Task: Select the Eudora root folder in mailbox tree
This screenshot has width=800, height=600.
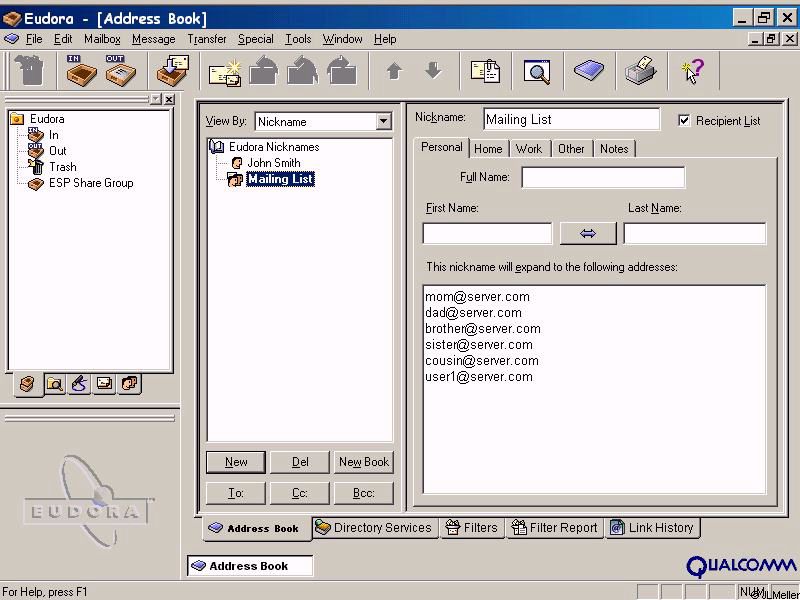Action: point(38,119)
